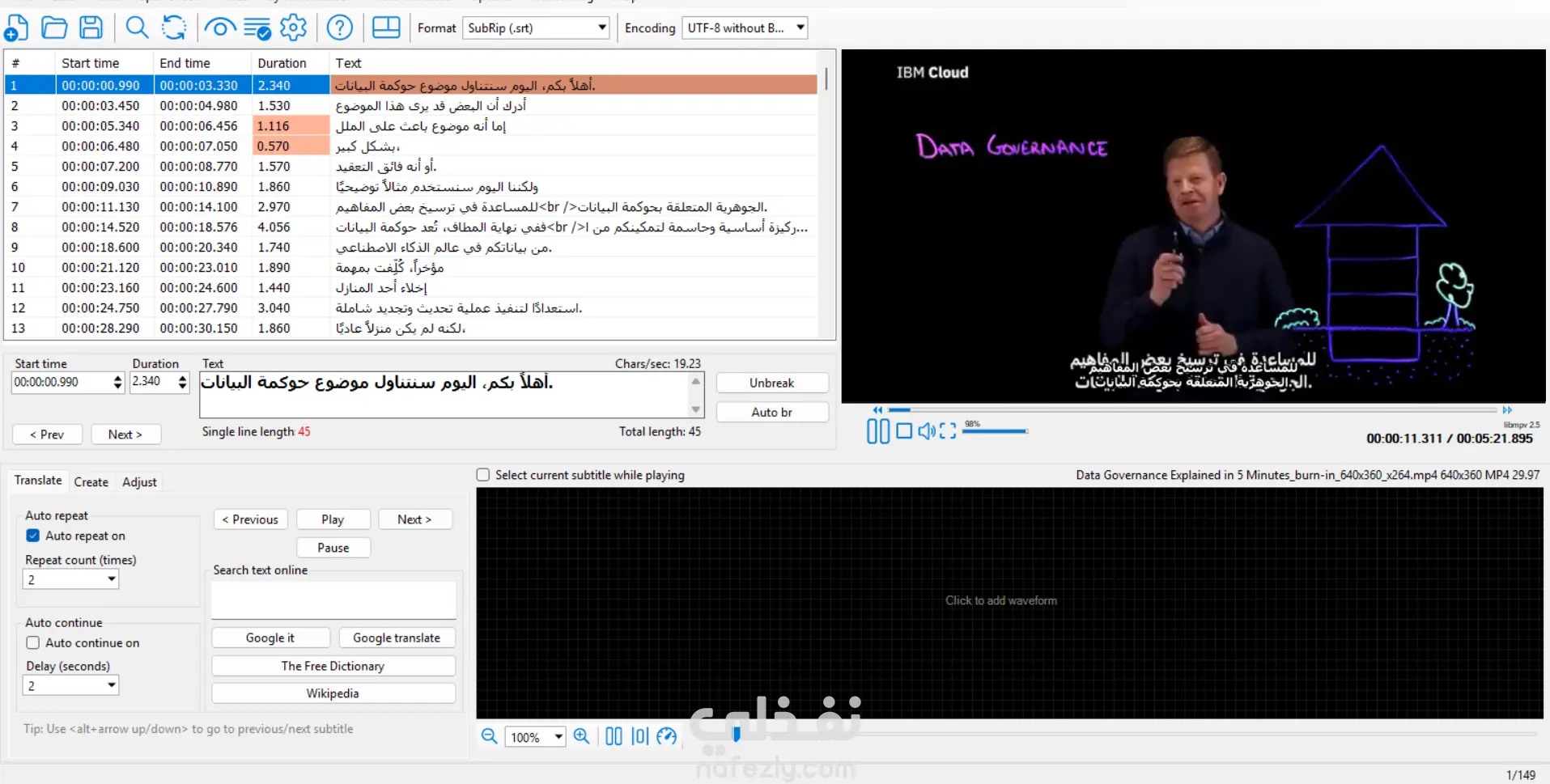
Task: Adjust the video volume slider
Action: [x=995, y=431]
